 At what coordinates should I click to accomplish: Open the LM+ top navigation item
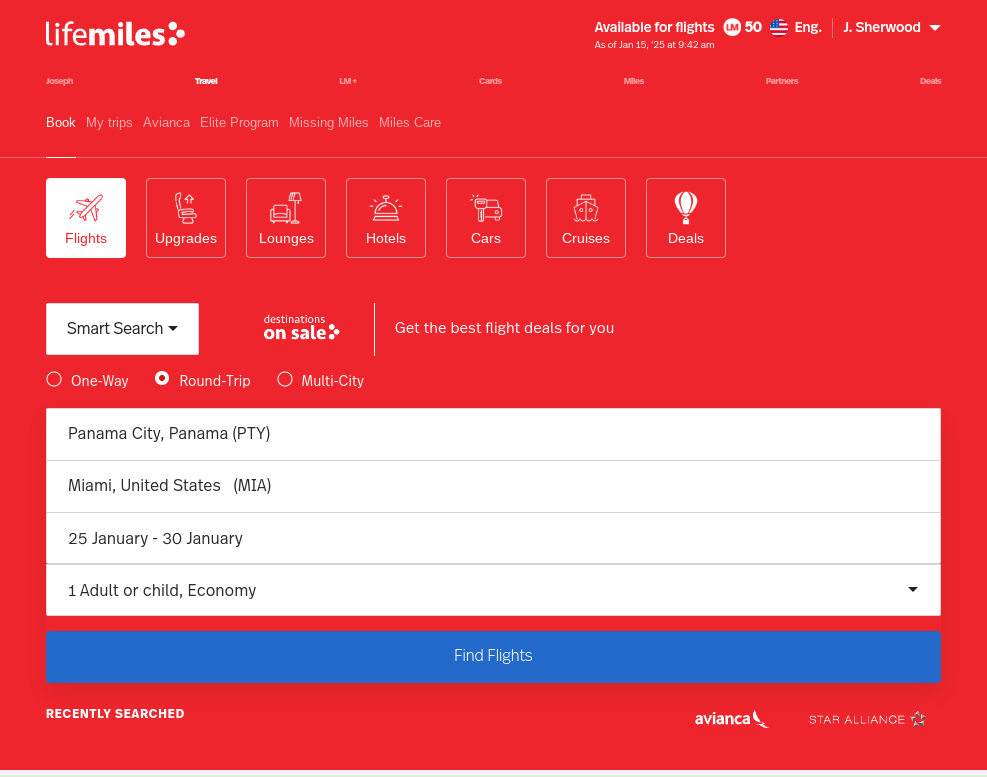(348, 81)
